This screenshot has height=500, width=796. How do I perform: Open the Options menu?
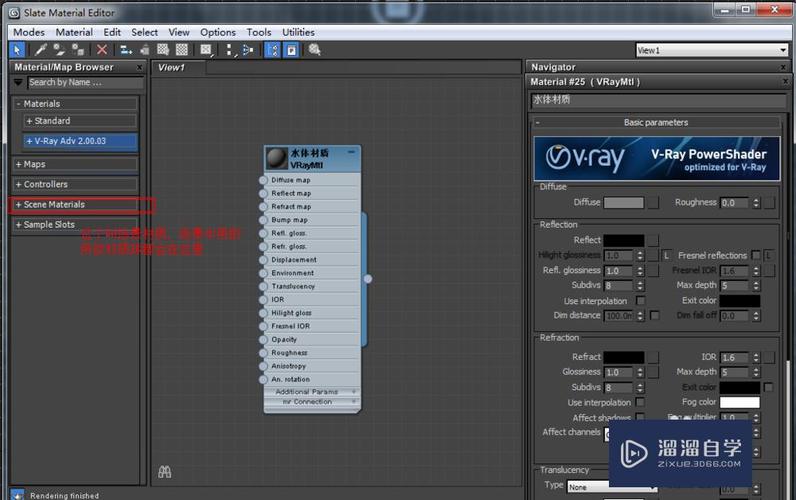(x=218, y=32)
